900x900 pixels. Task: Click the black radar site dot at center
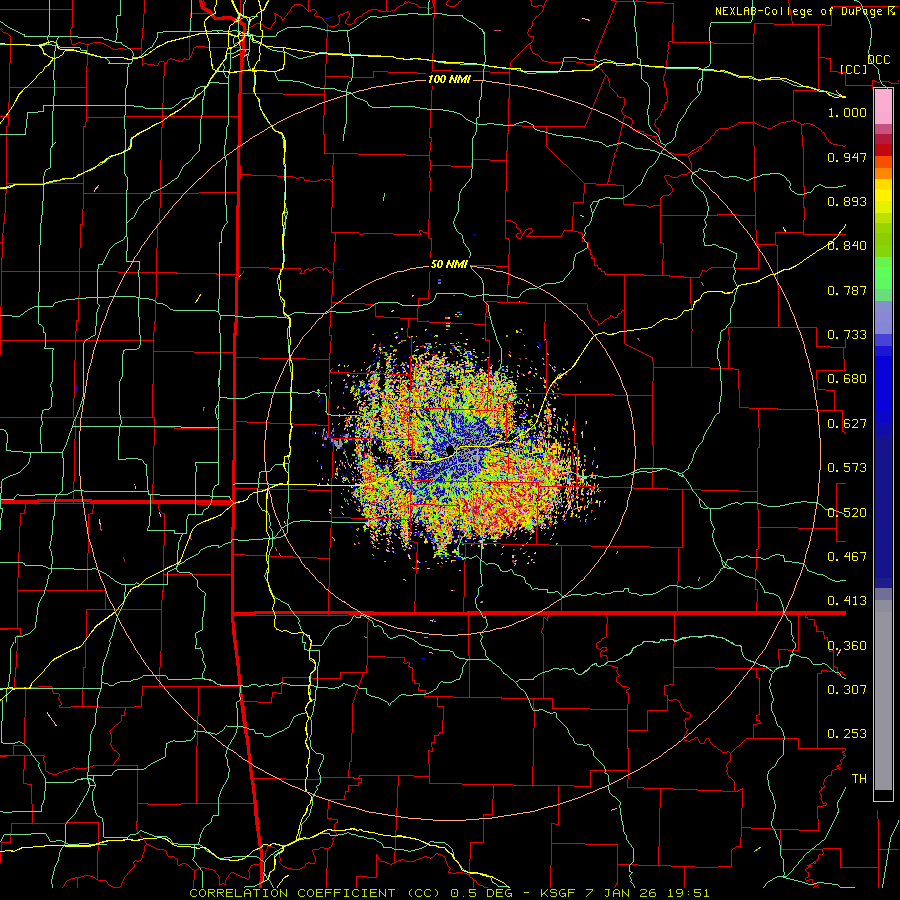[451, 449]
